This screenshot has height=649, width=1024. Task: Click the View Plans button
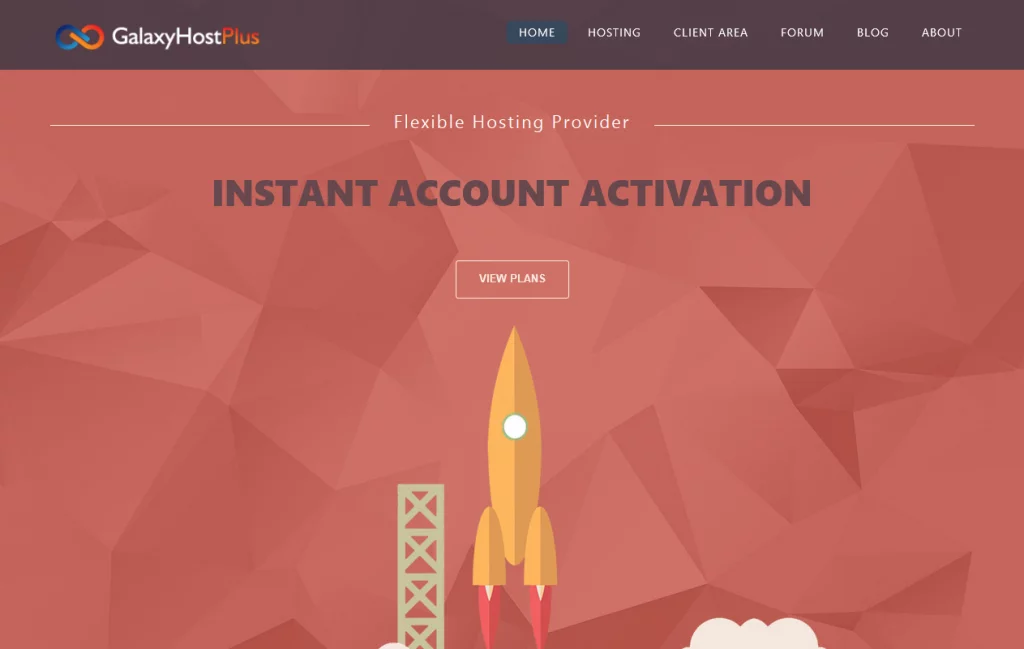click(512, 279)
